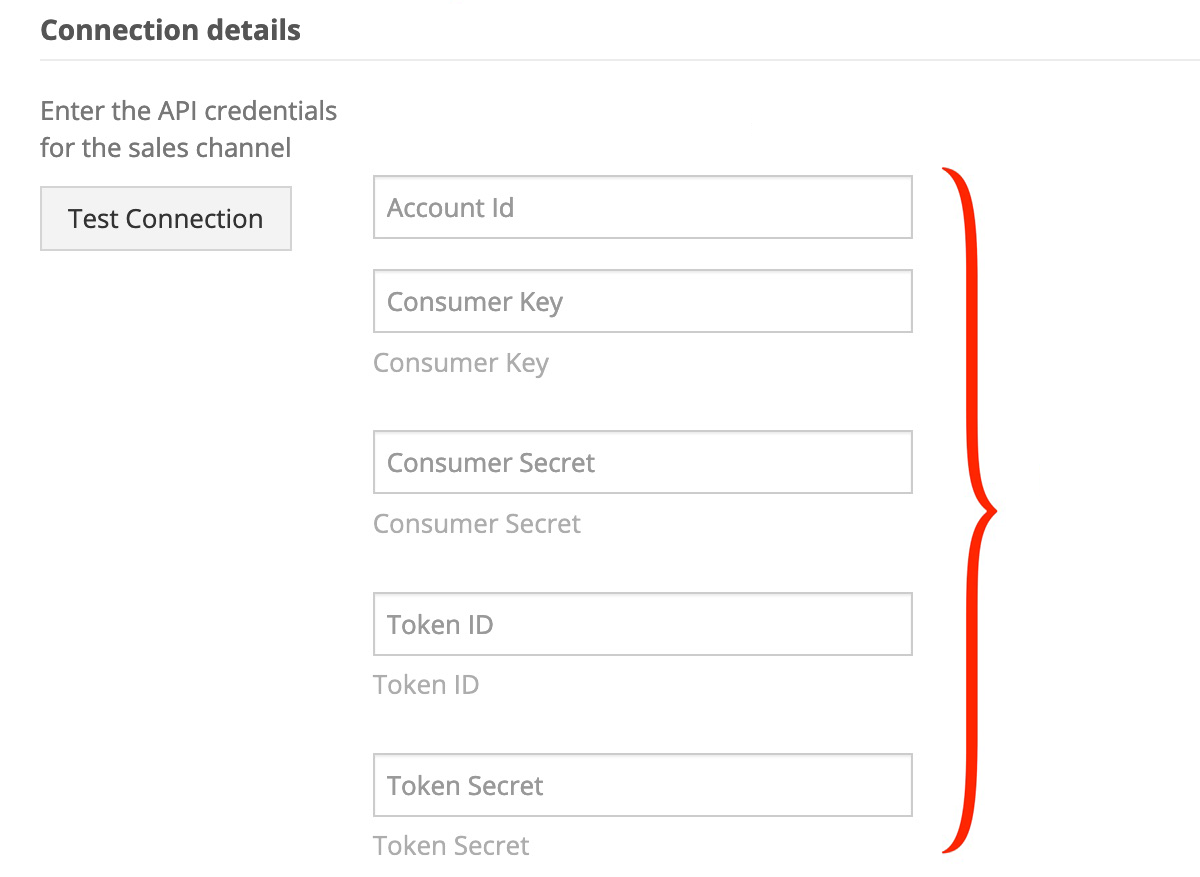
Task: Focus the Account Id input field
Action: [x=642, y=207]
